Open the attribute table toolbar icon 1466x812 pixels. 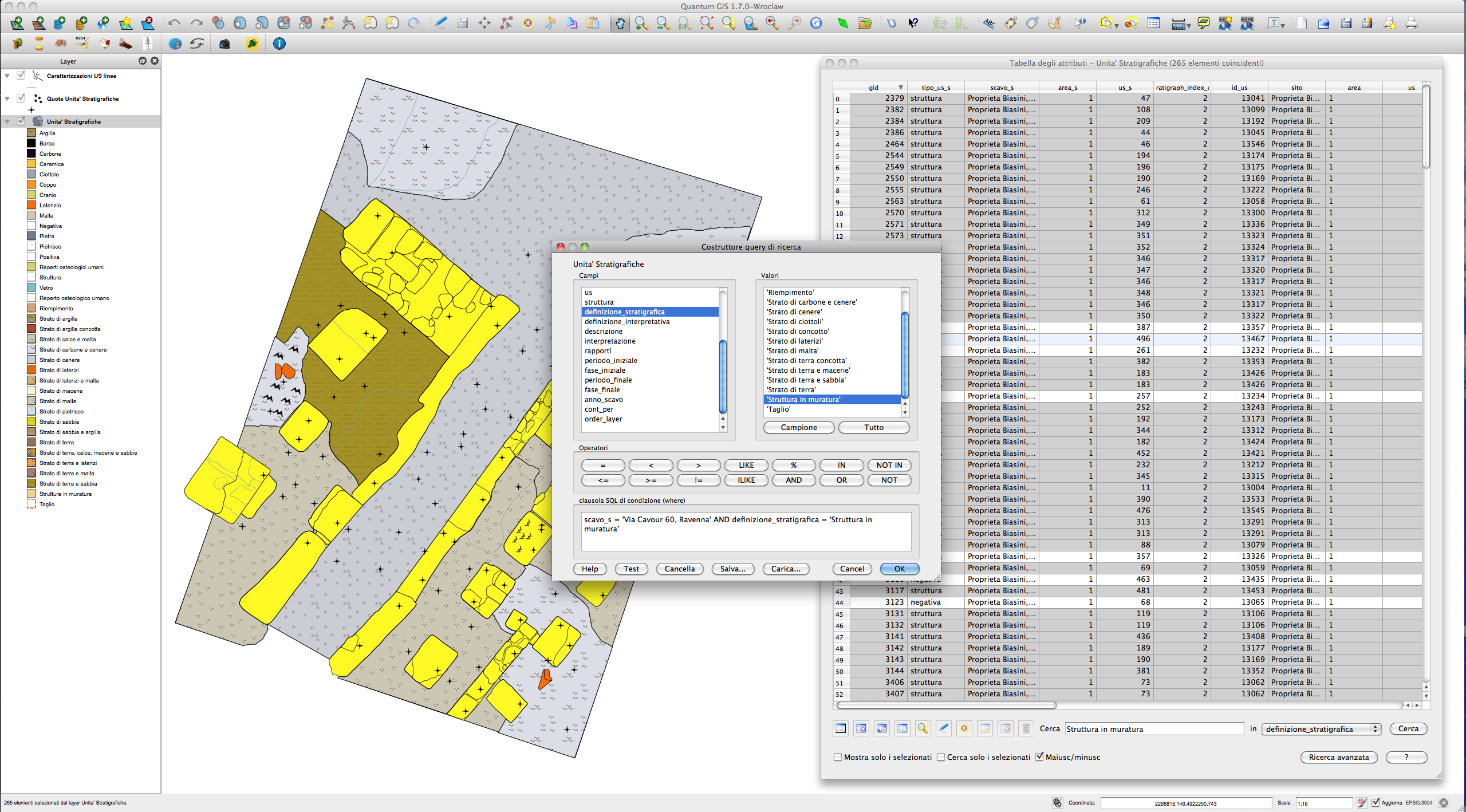1153,23
